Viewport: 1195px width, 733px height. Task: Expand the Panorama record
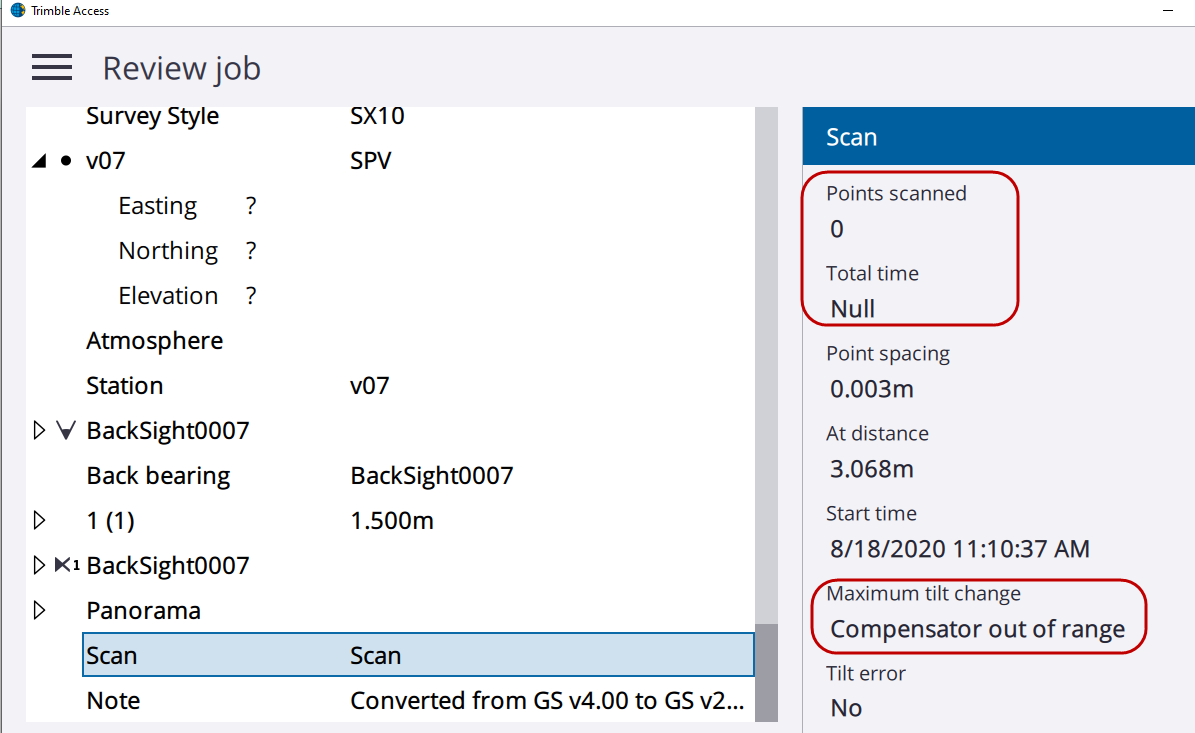click(40, 611)
